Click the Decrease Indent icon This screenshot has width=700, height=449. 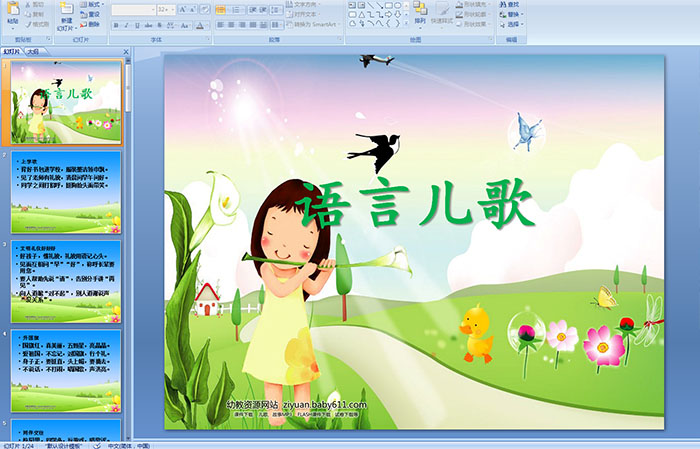[253, 10]
